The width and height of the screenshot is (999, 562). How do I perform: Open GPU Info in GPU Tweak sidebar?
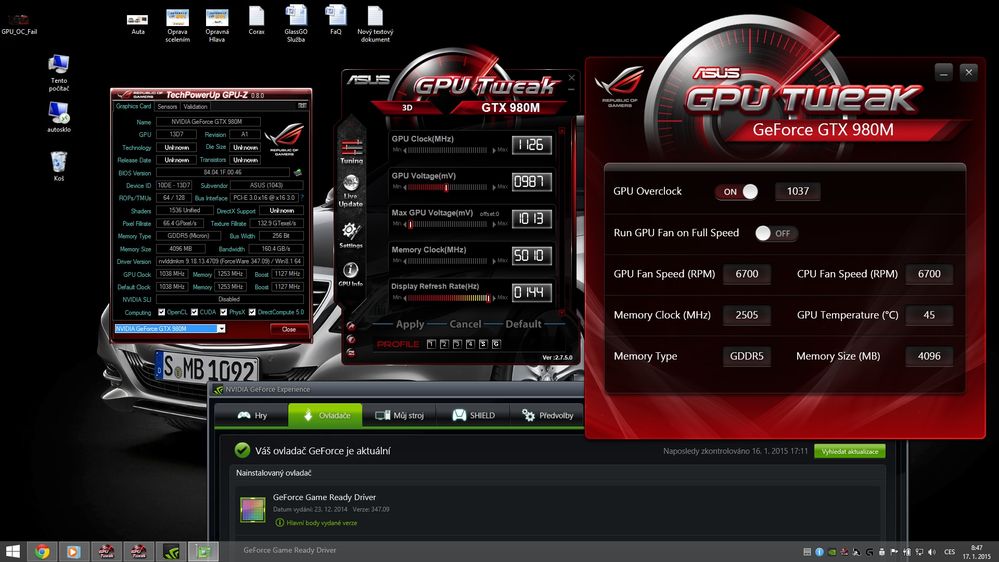[x=350, y=273]
